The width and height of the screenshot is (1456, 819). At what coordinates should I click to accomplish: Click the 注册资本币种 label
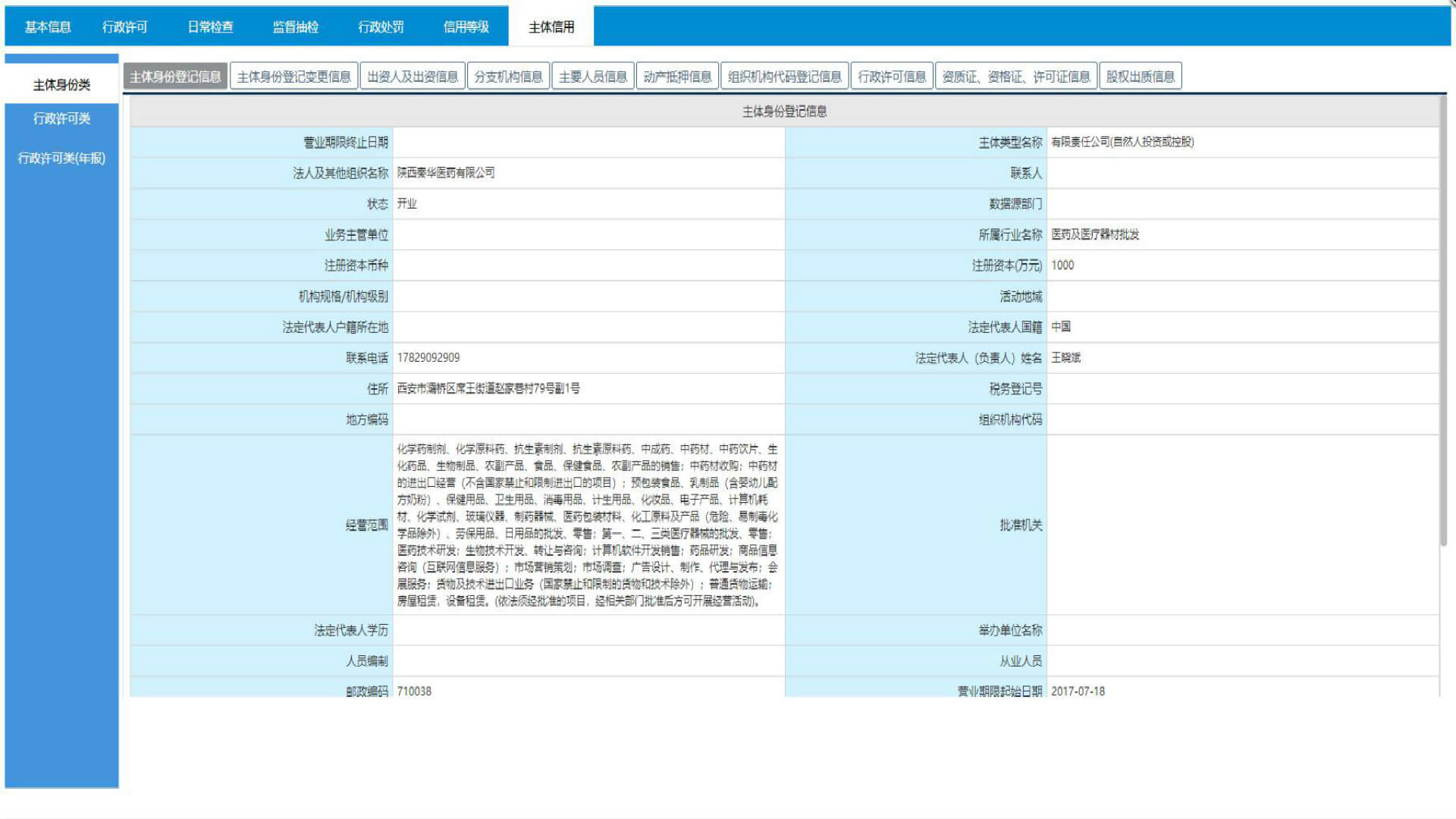point(356,265)
